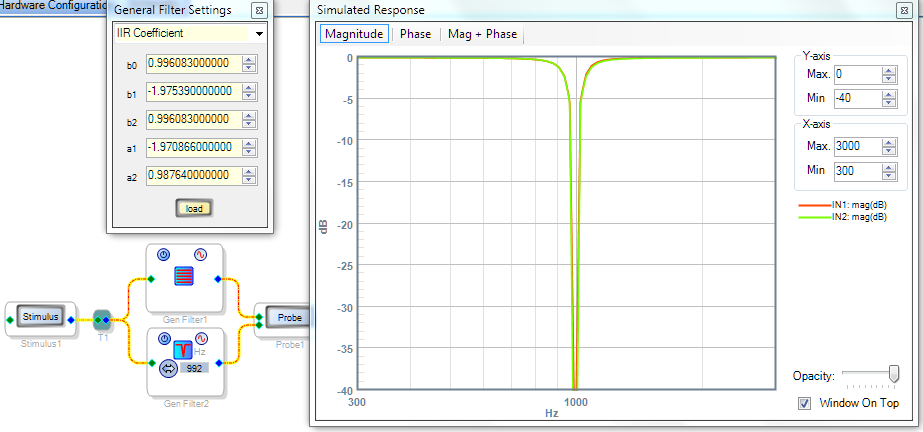Click the 992 Hz frequency field in Gen Filter2
Image resolution: width=923 pixels, height=432 pixels.
[194, 369]
